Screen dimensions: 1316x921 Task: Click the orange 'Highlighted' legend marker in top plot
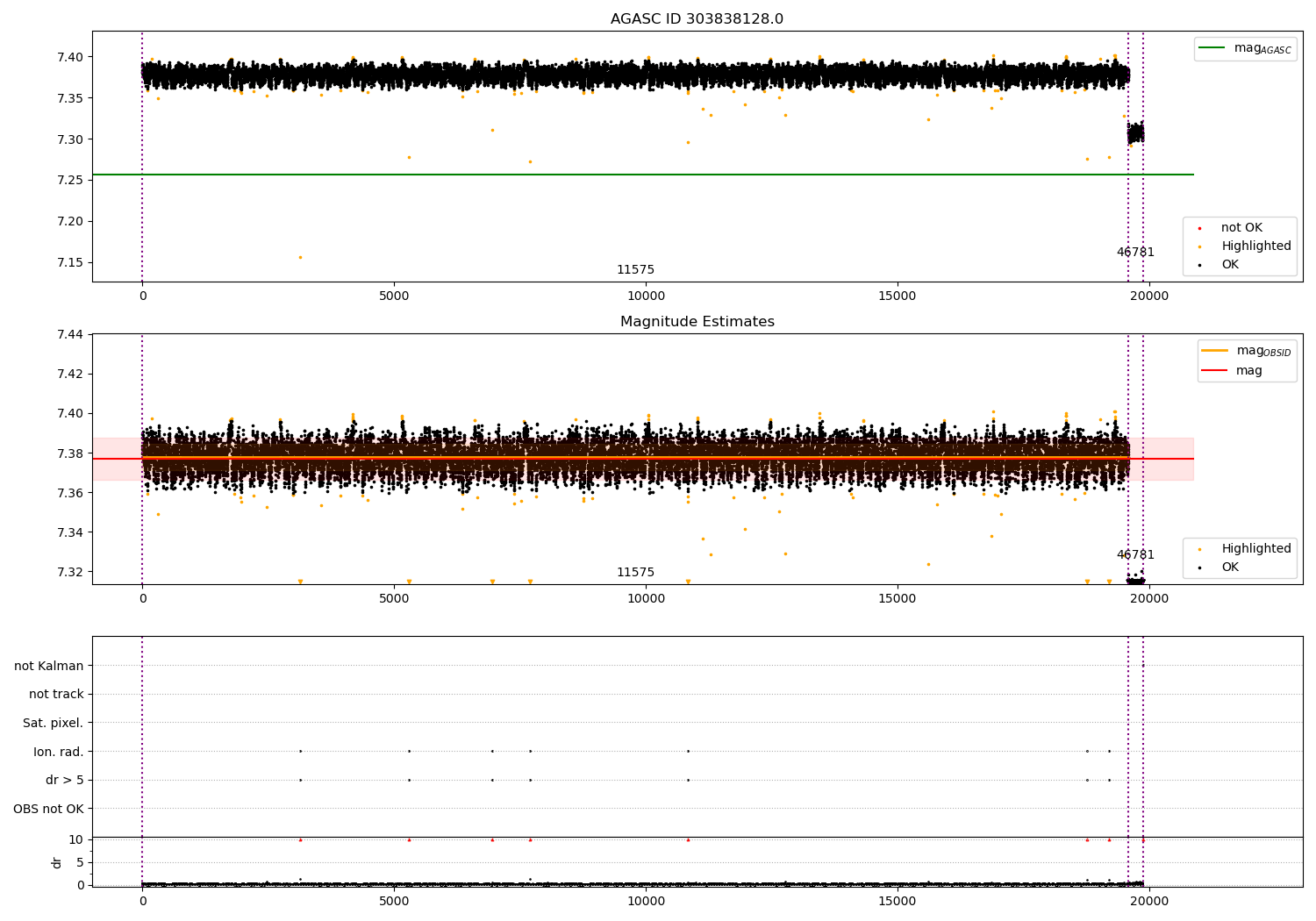[x=1199, y=246]
